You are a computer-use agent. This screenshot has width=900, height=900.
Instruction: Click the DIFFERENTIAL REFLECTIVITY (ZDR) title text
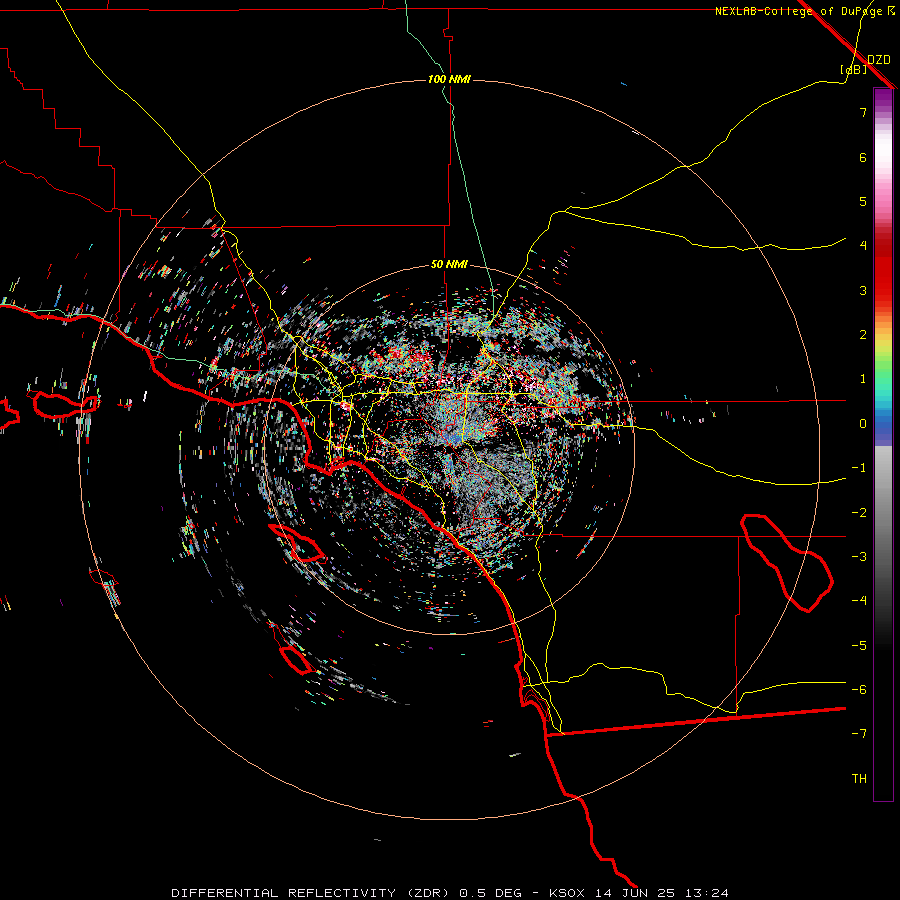[x=312, y=893]
